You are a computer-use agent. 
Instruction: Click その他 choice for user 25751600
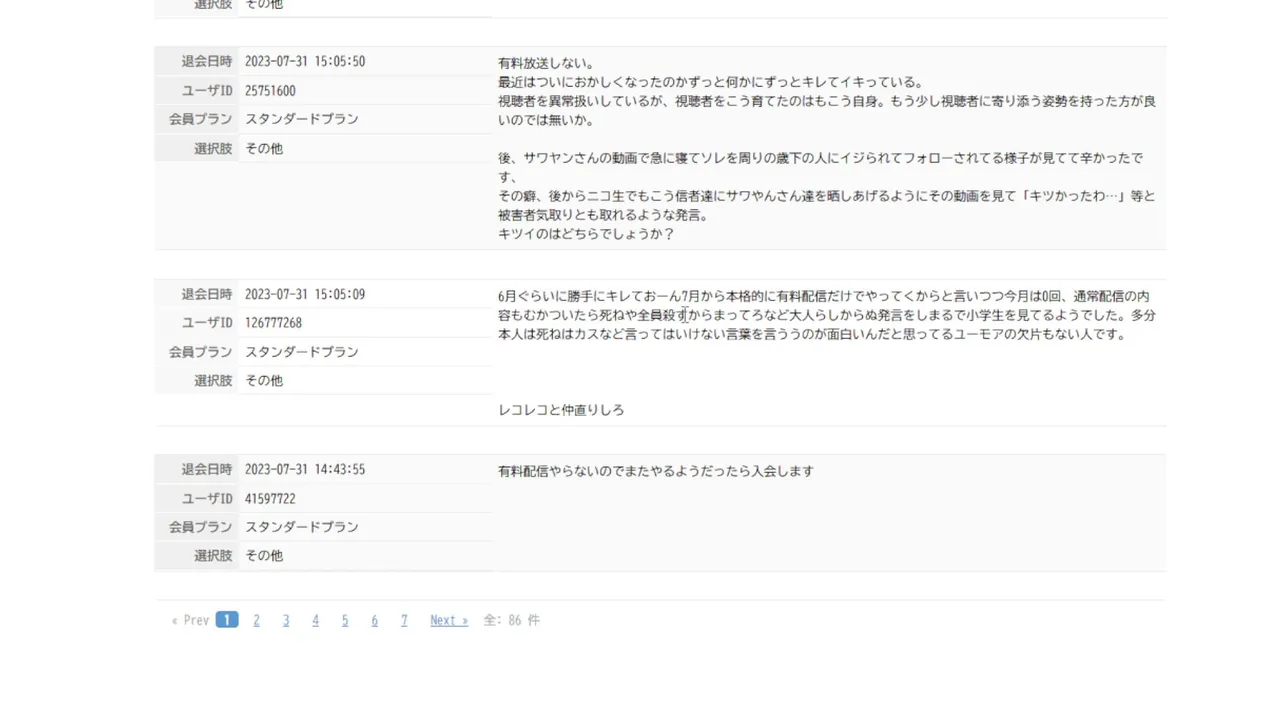(264, 148)
